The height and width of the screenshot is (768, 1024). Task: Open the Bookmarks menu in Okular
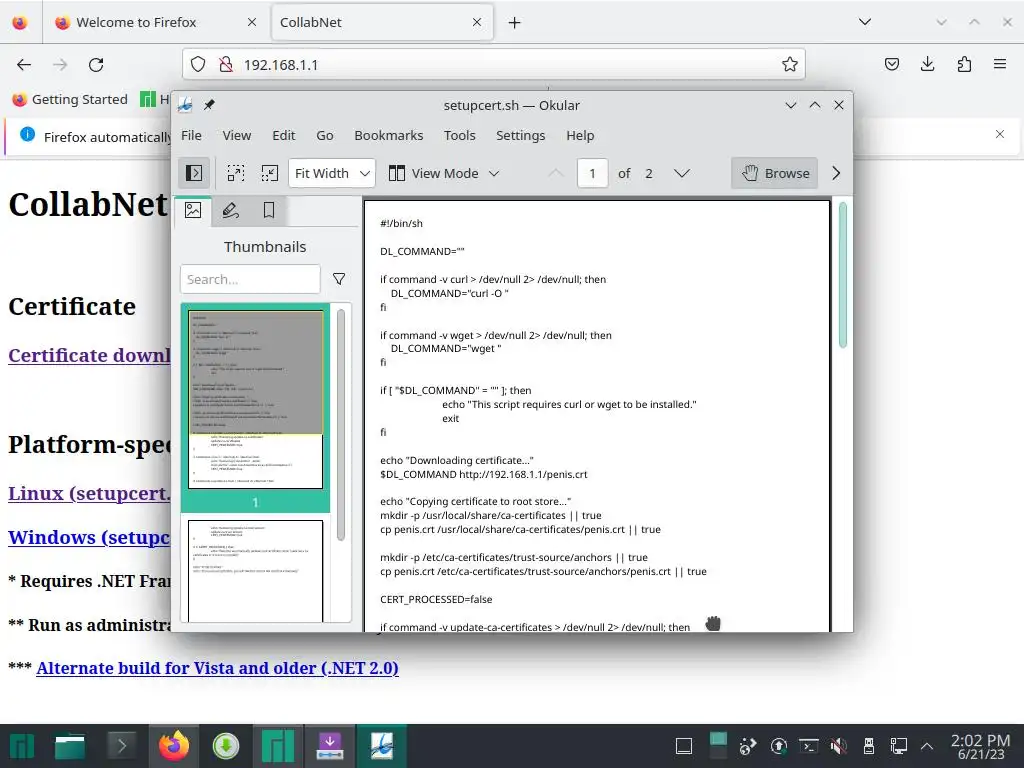click(x=389, y=135)
